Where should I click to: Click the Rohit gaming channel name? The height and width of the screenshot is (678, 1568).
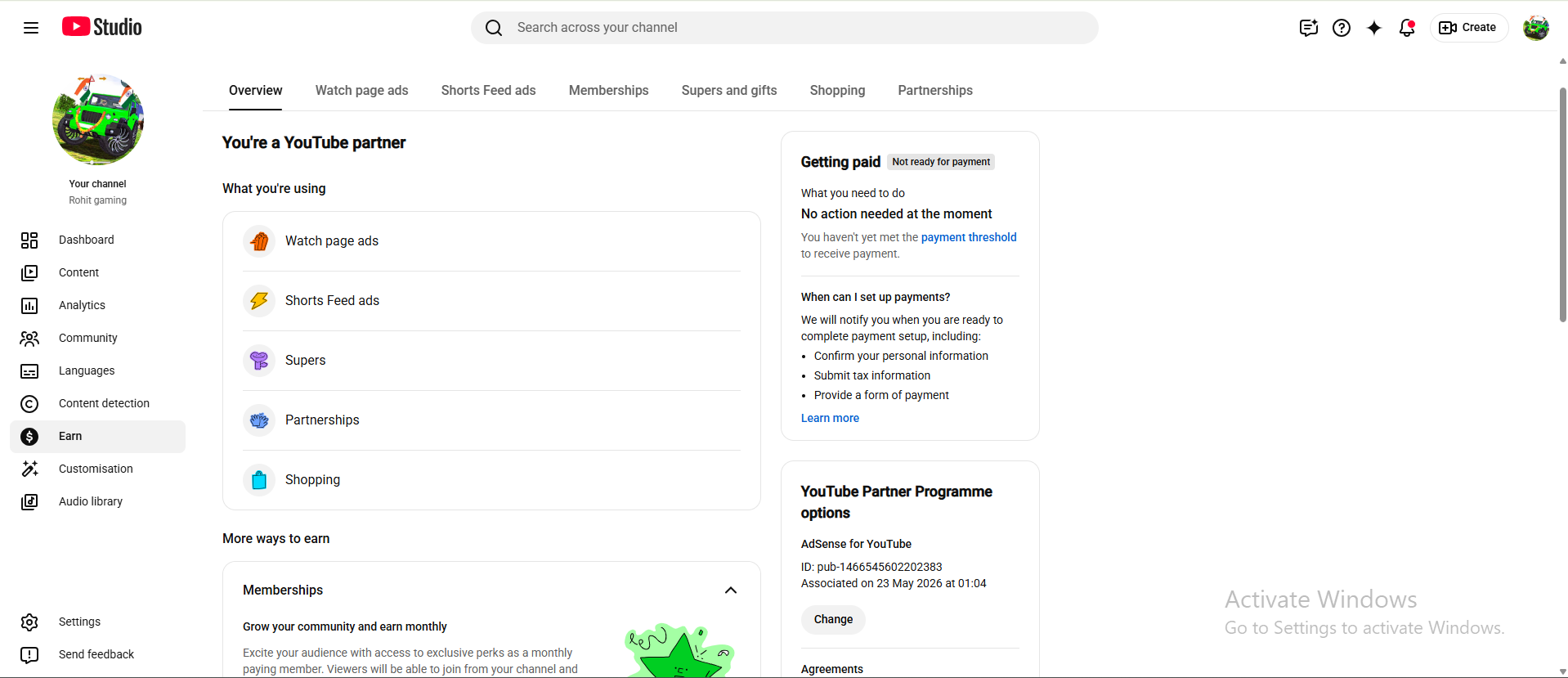point(98,200)
